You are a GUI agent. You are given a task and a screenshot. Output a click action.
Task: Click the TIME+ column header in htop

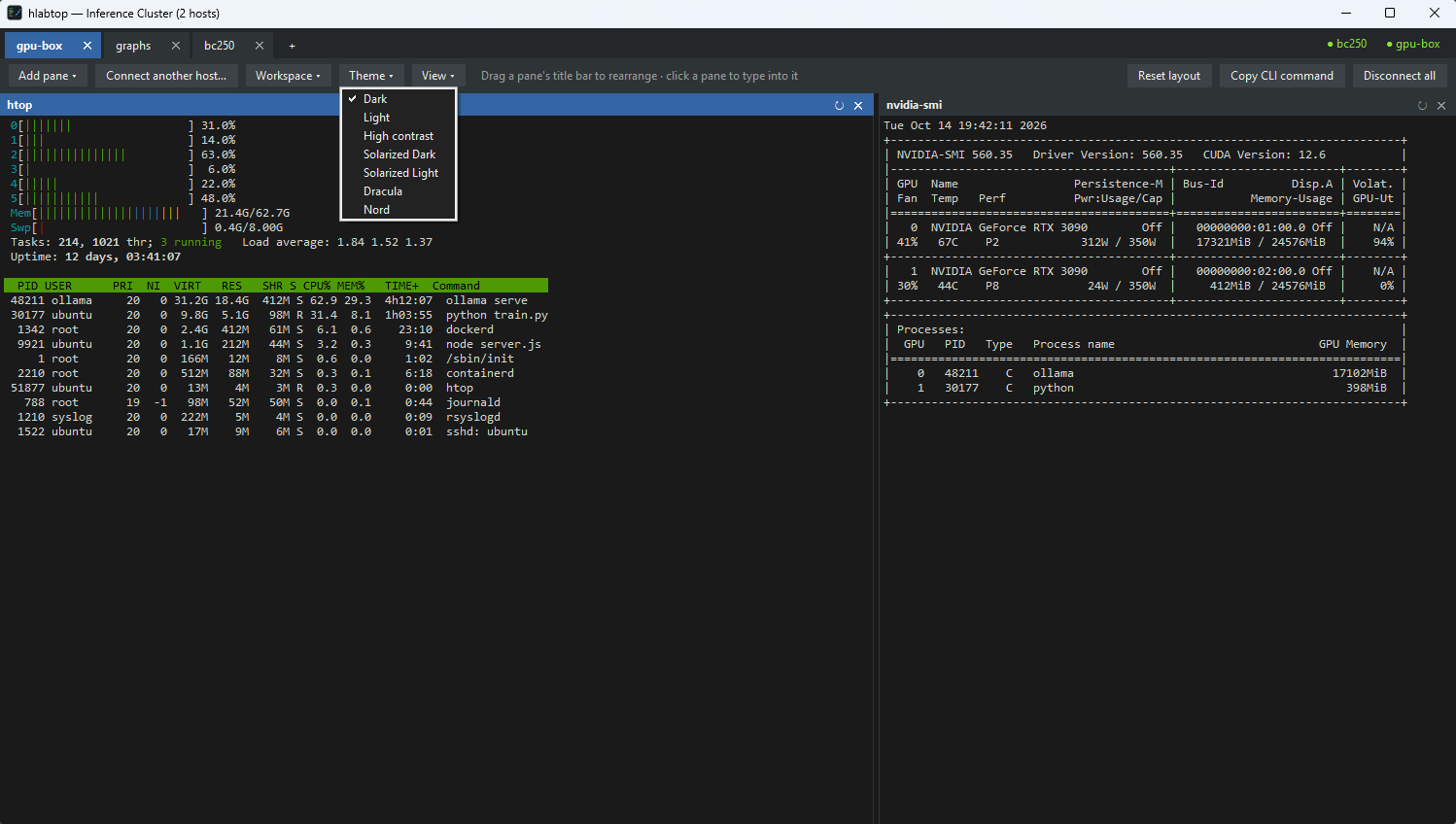[x=401, y=286]
